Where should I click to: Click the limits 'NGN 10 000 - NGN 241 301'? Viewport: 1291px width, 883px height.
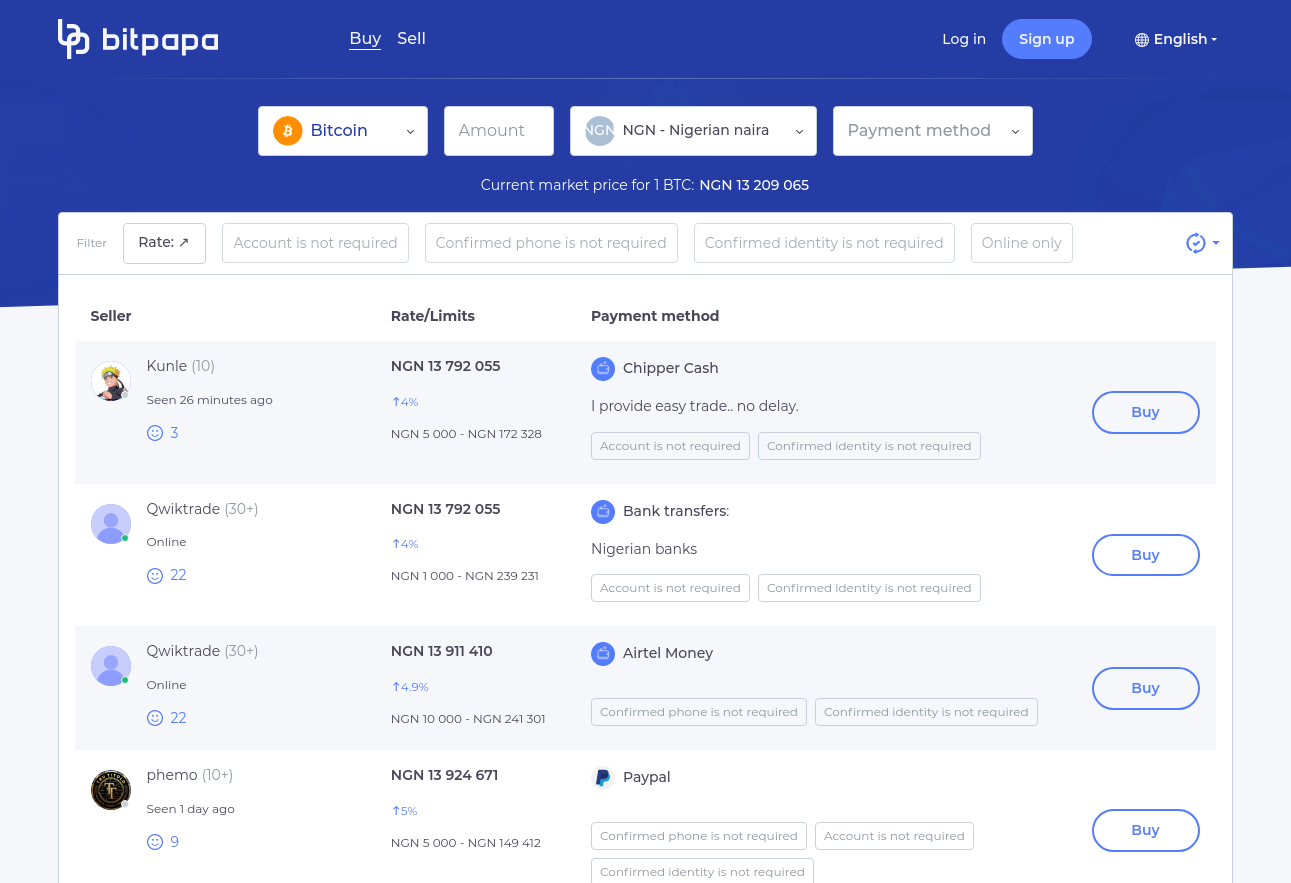(x=468, y=719)
